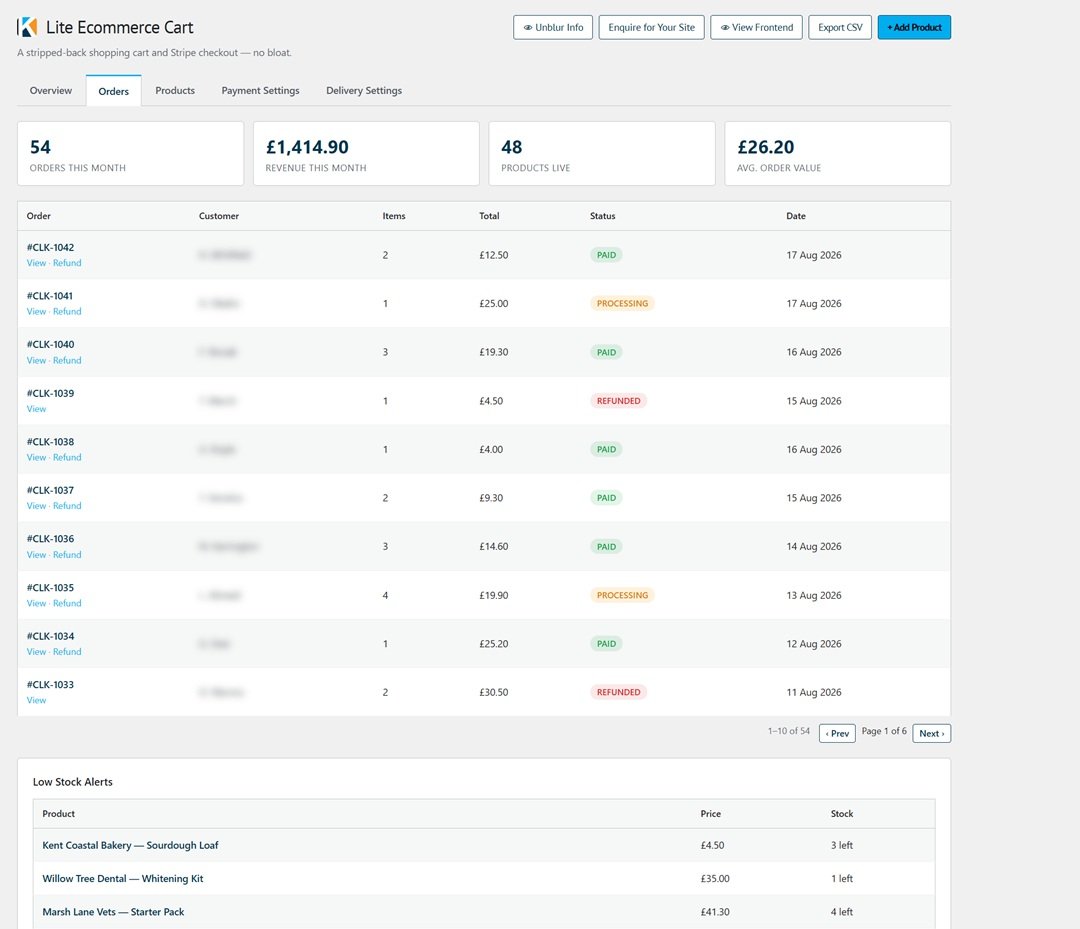Click the Add Product button

point(914,28)
